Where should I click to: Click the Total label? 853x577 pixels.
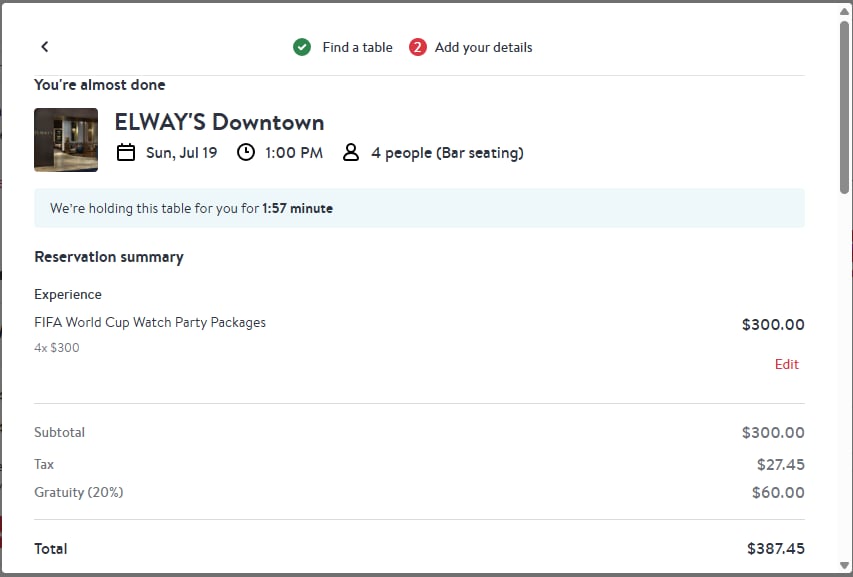51,549
